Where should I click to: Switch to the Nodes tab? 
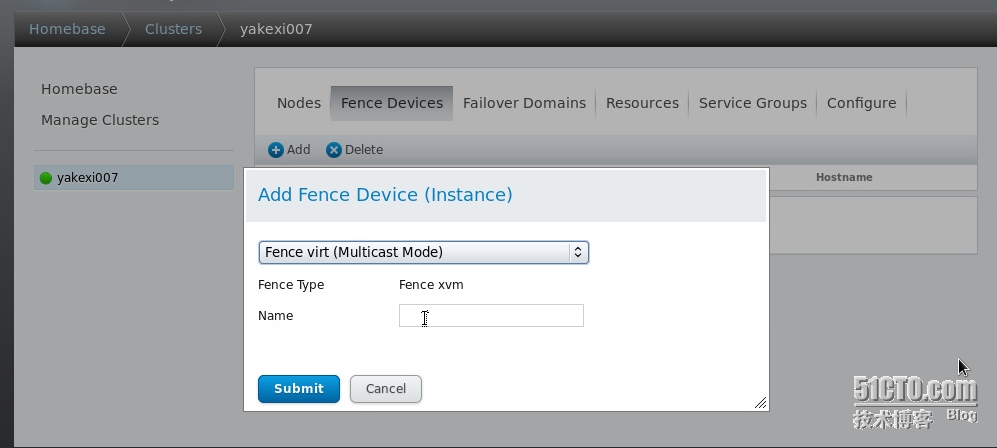(x=299, y=103)
